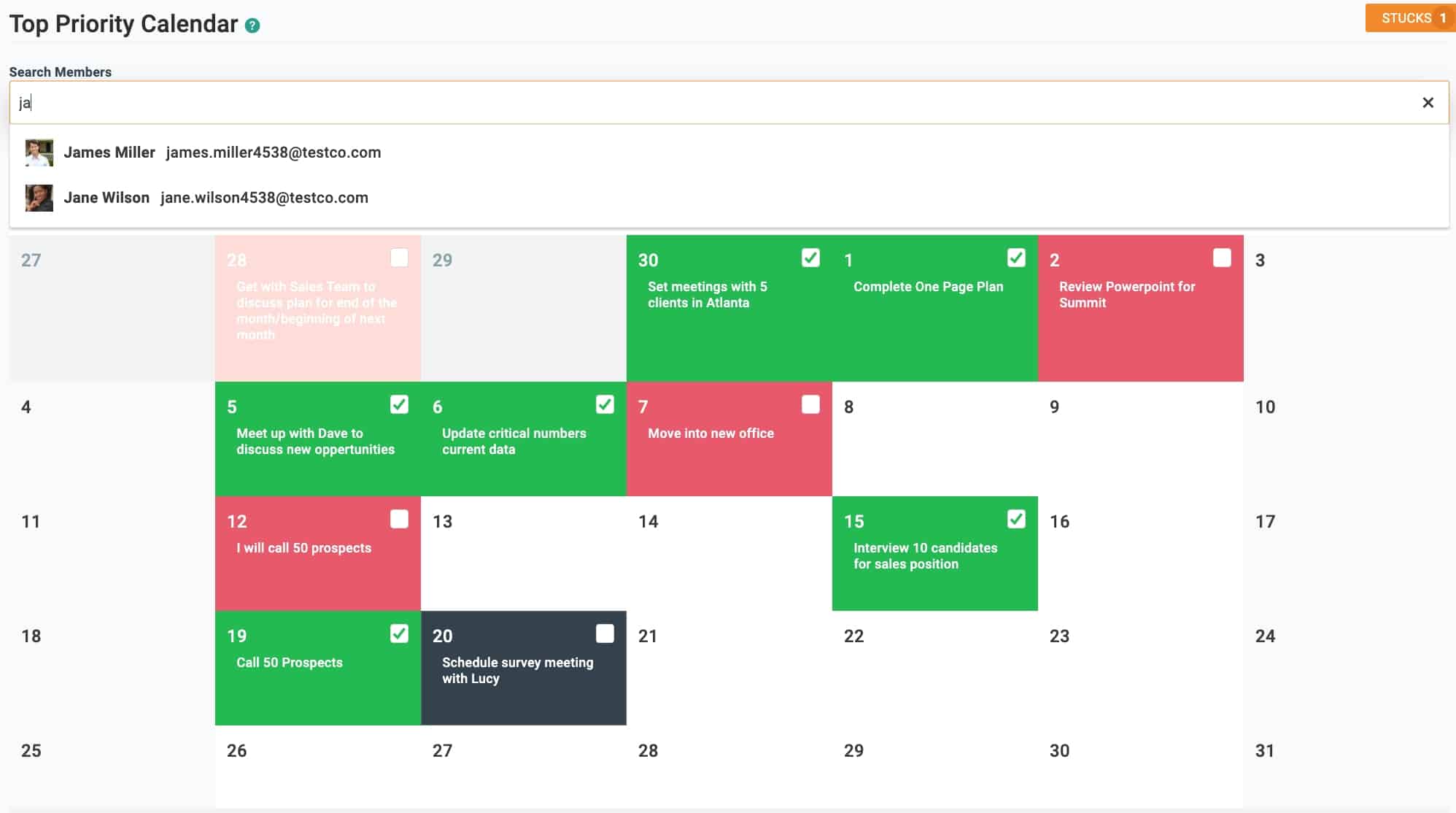Uncheck Complete One Page Plan
The height and width of the screenshot is (813, 1456).
point(1016,258)
